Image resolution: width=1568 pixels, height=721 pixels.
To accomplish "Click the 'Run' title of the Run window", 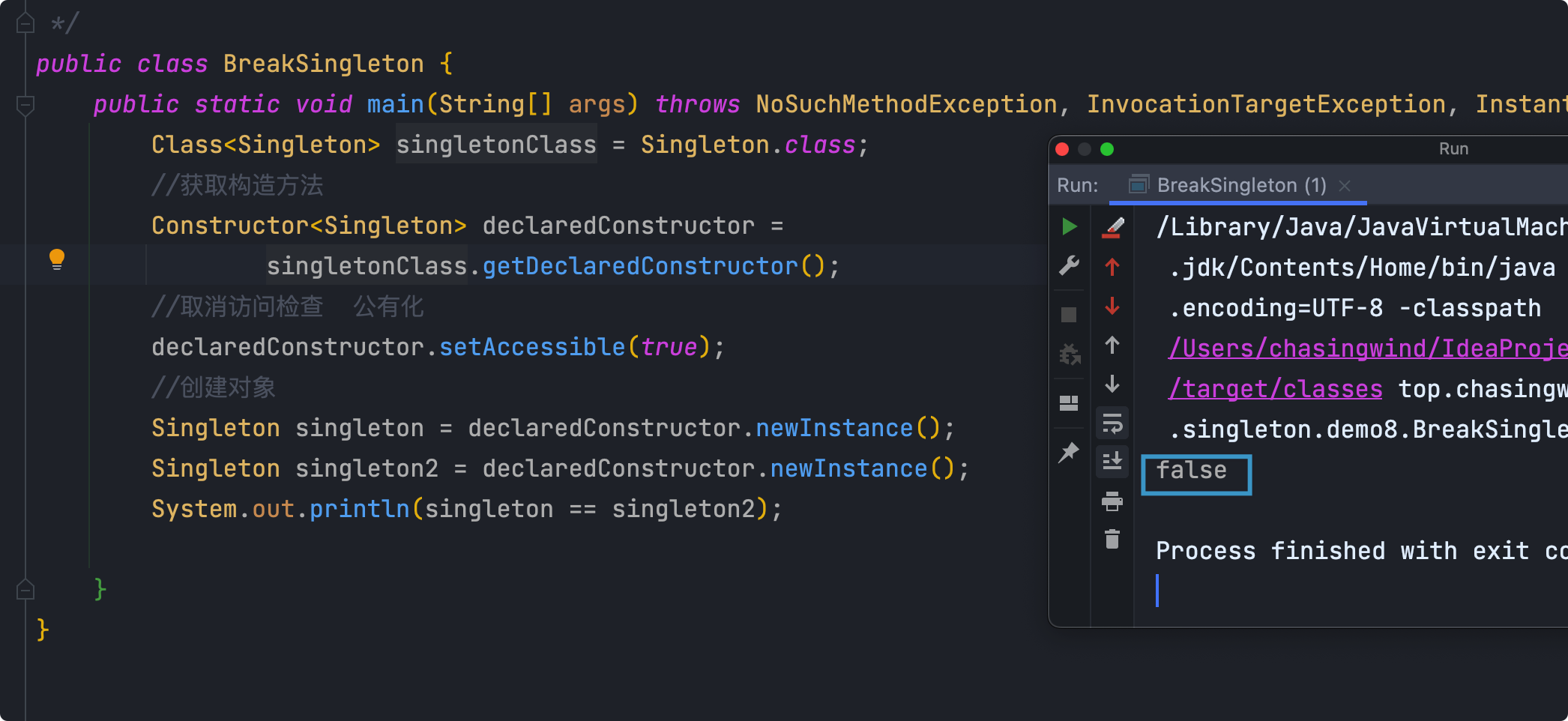I will click(1453, 149).
